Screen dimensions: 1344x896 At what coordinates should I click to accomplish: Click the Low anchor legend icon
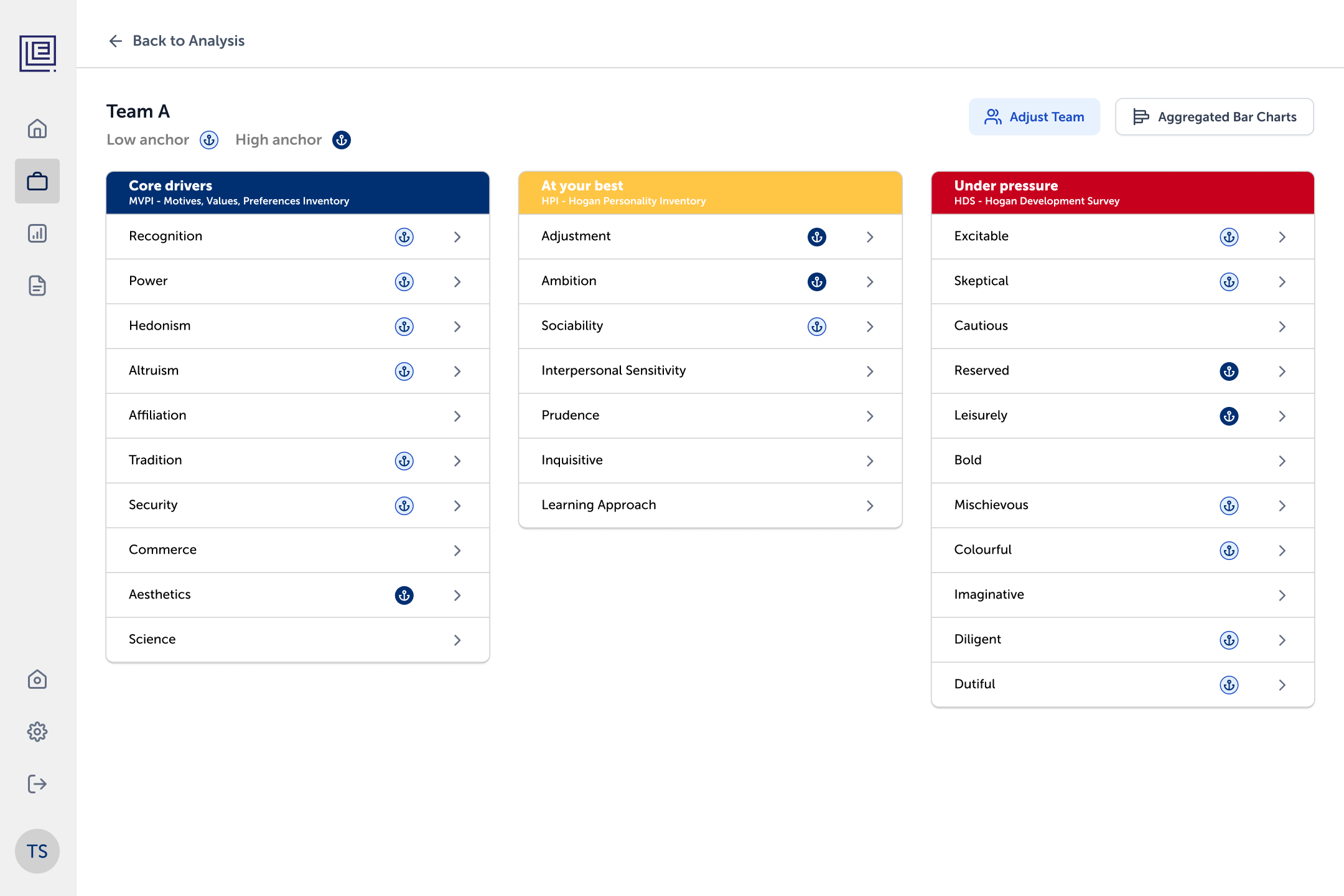click(209, 140)
